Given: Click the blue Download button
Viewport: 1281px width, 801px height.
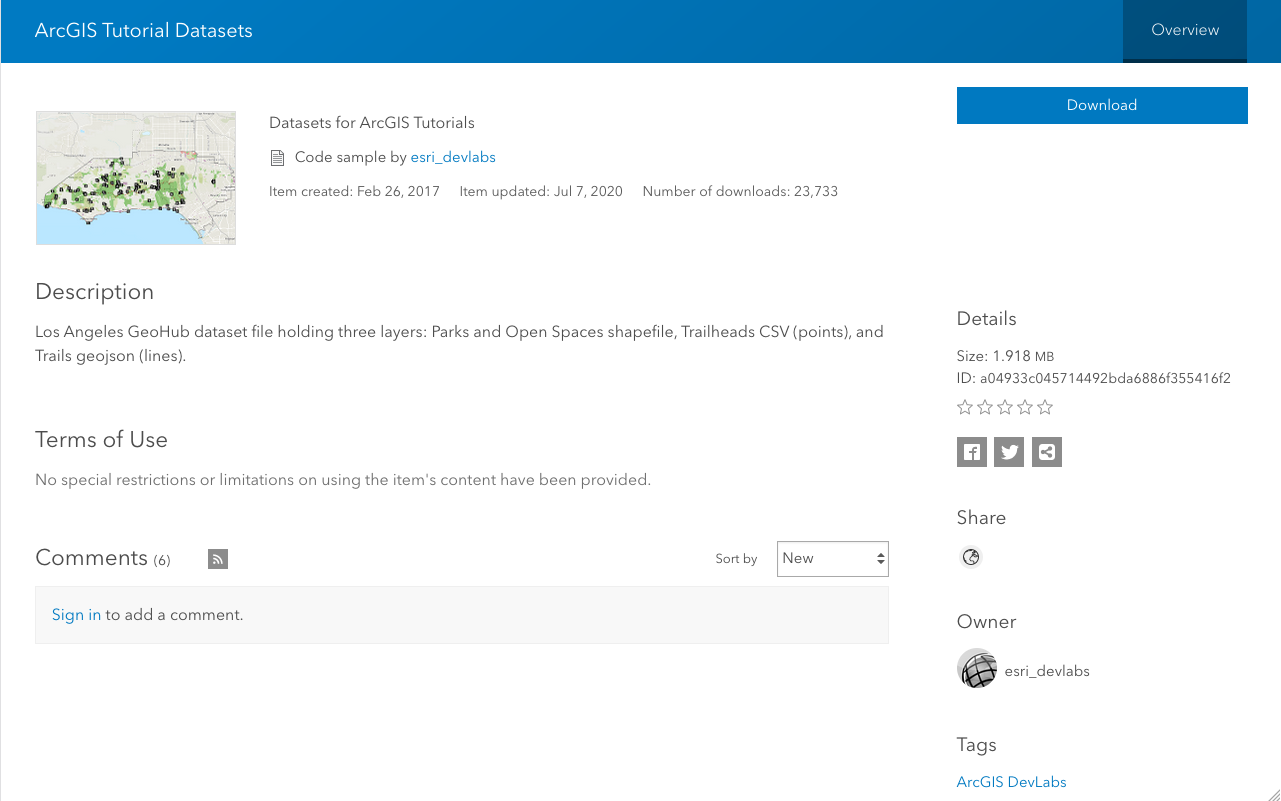Looking at the screenshot, I should click(x=1101, y=105).
